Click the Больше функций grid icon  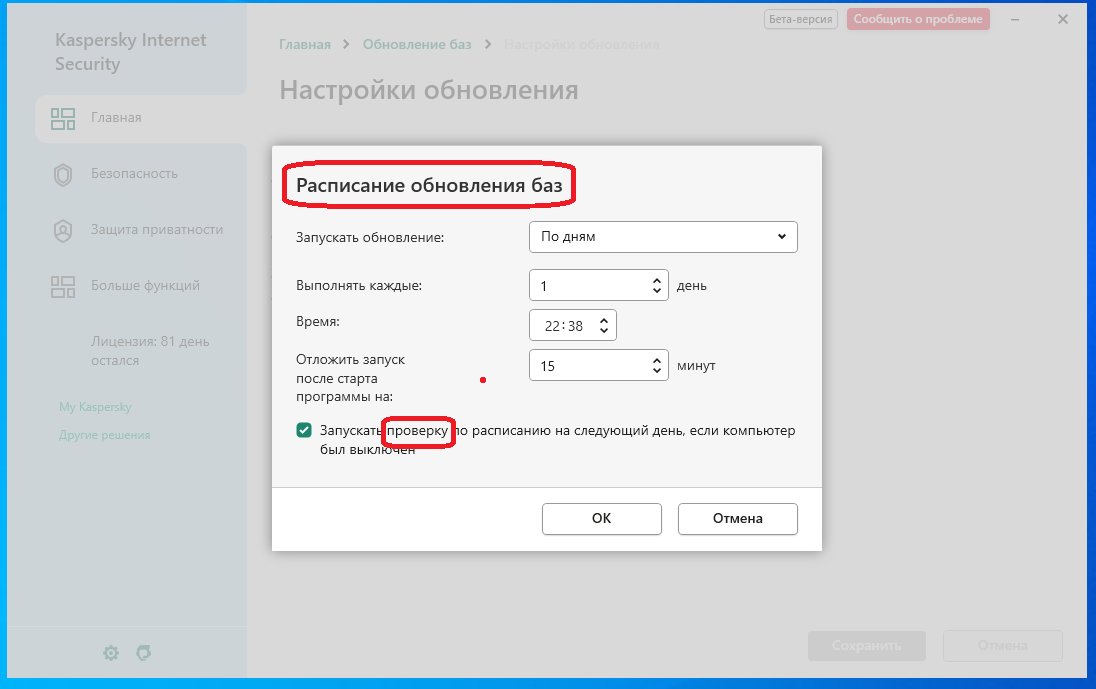pos(63,287)
